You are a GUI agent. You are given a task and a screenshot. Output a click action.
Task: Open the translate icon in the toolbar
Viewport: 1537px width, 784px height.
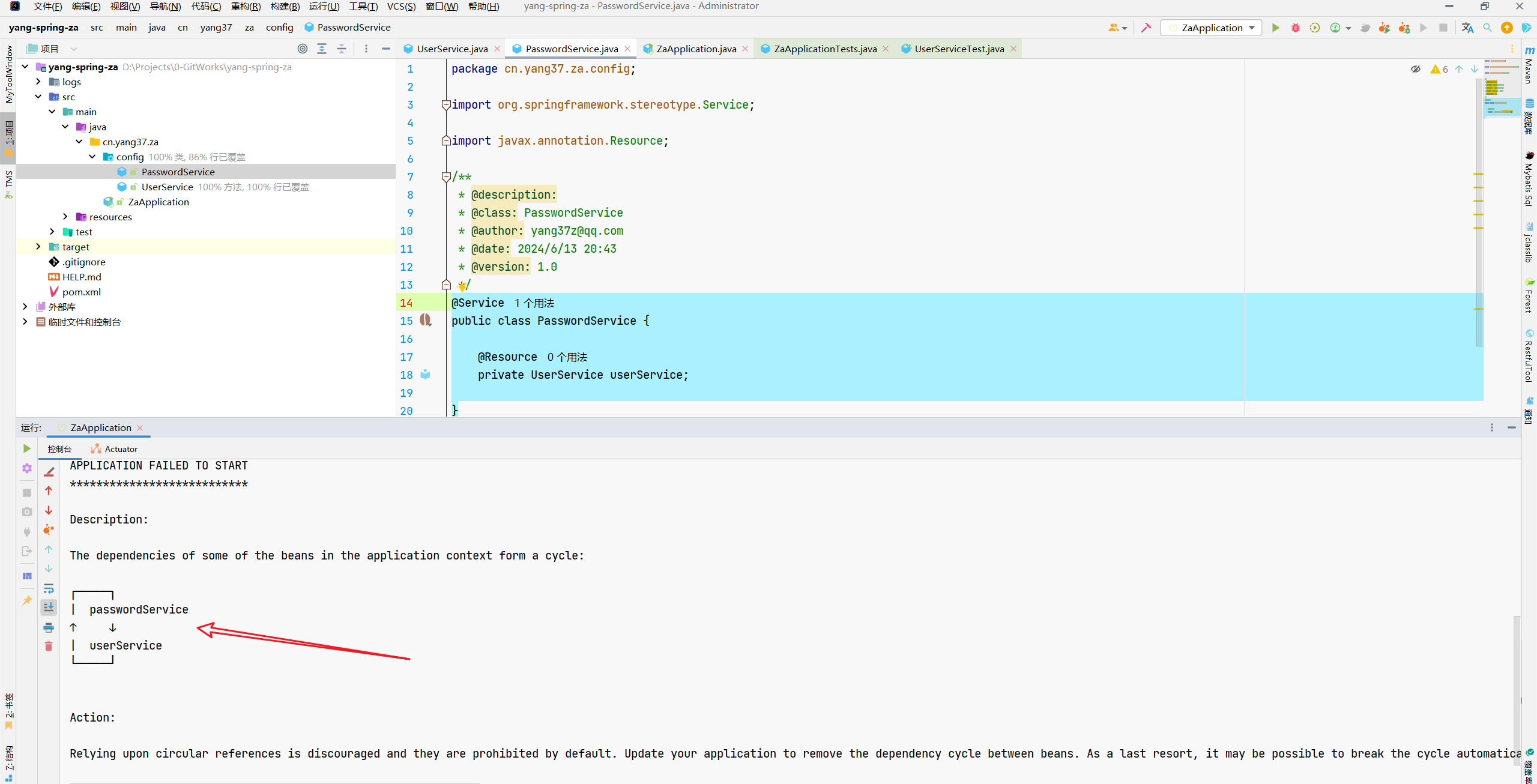click(x=1467, y=28)
